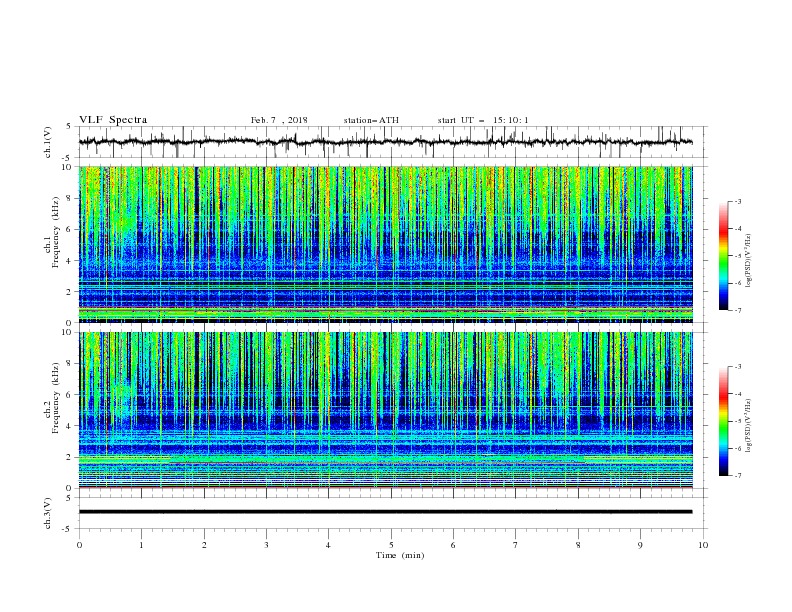Viewport: 792px width, 612px height.
Task: Click the "10" frequency tick on ch.1 spectrogram
Action: pyautogui.click(x=68, y=167)
